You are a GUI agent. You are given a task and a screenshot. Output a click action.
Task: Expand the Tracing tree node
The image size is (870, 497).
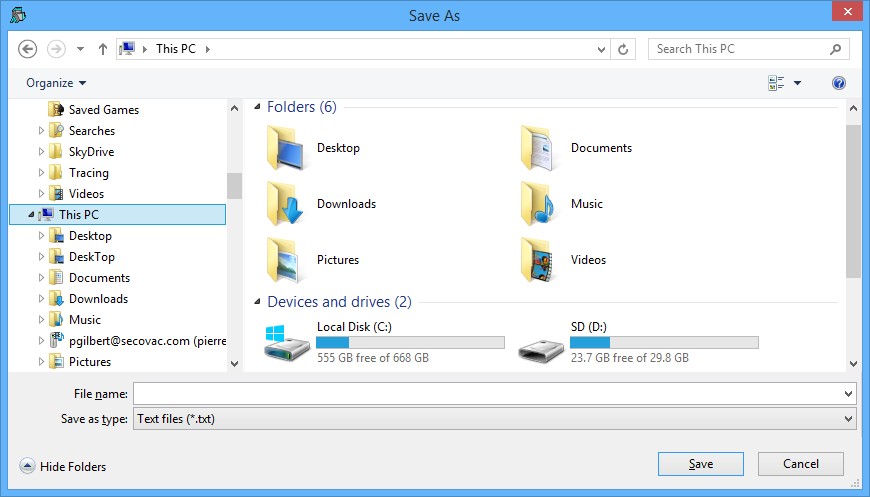point(41,173)
